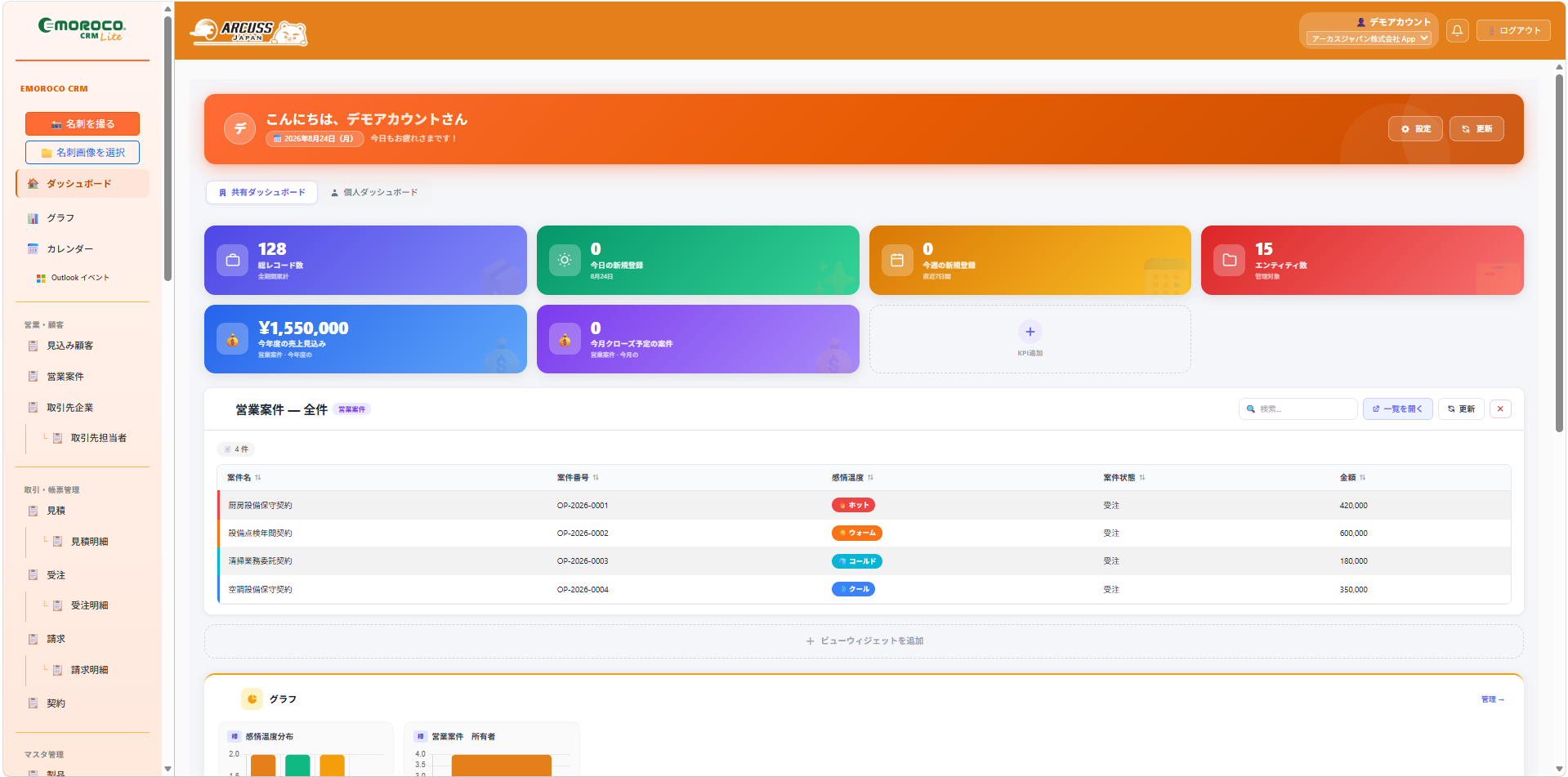Click the dashboard icon beside ダッシュボード

point(34,184)
